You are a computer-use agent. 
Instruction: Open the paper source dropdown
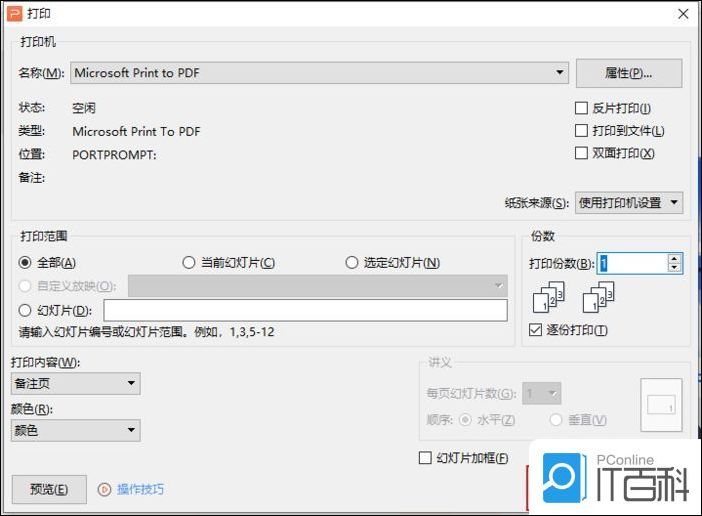click(x=629, y=203)
